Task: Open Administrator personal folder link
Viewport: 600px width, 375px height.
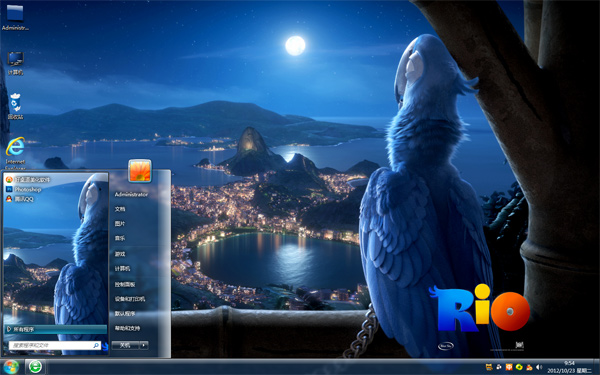Action: [x=131, y=194]
